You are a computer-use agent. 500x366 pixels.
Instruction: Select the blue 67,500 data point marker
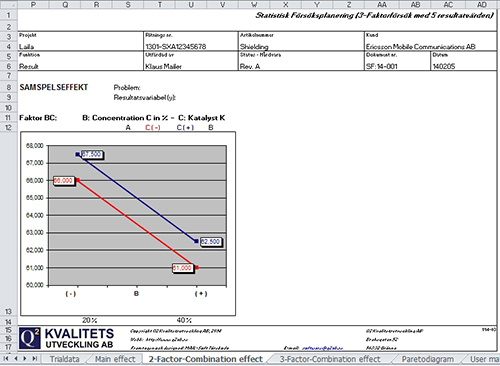78,154
